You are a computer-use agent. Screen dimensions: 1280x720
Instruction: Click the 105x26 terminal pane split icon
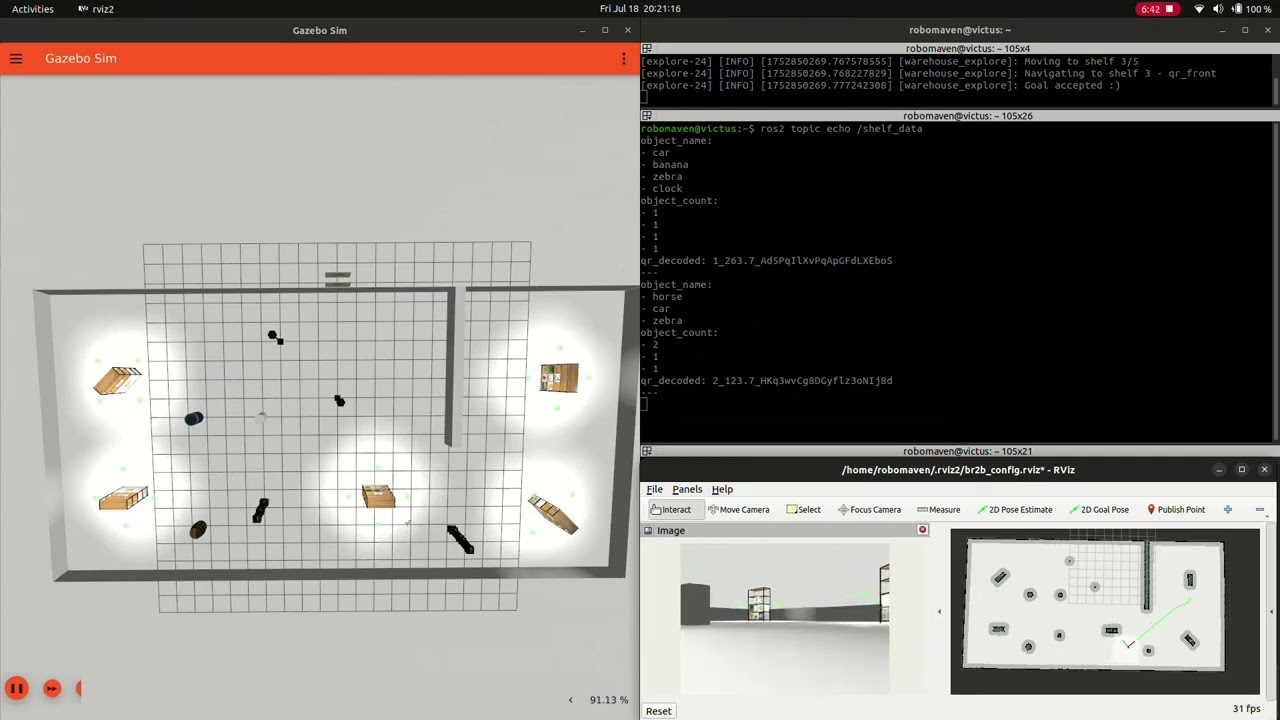click(646, 116)
